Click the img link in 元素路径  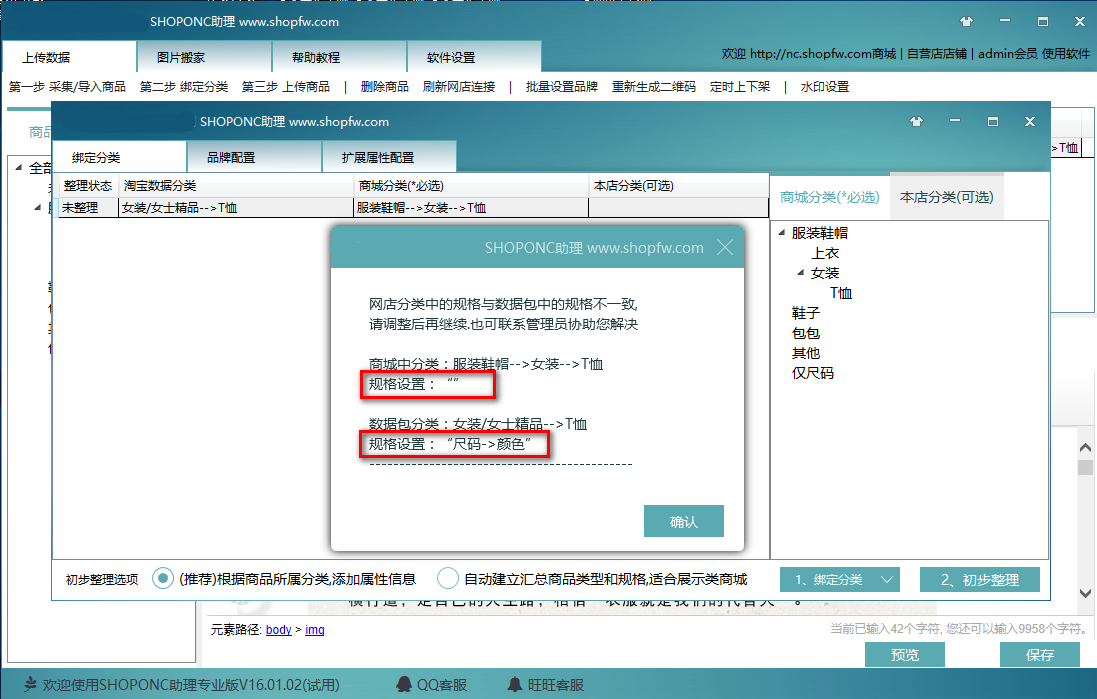315,630
